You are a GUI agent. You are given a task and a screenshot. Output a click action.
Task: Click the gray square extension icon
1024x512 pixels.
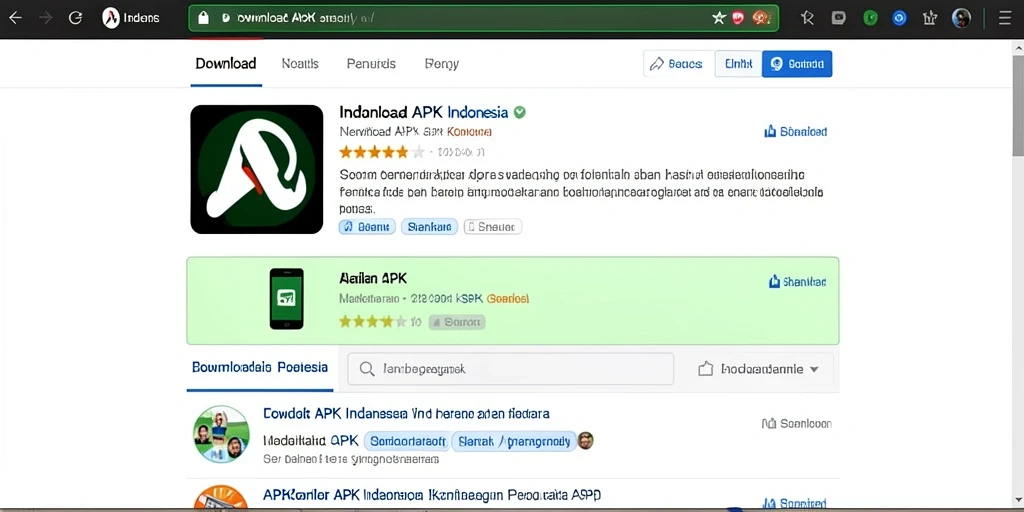pos(839,18)
